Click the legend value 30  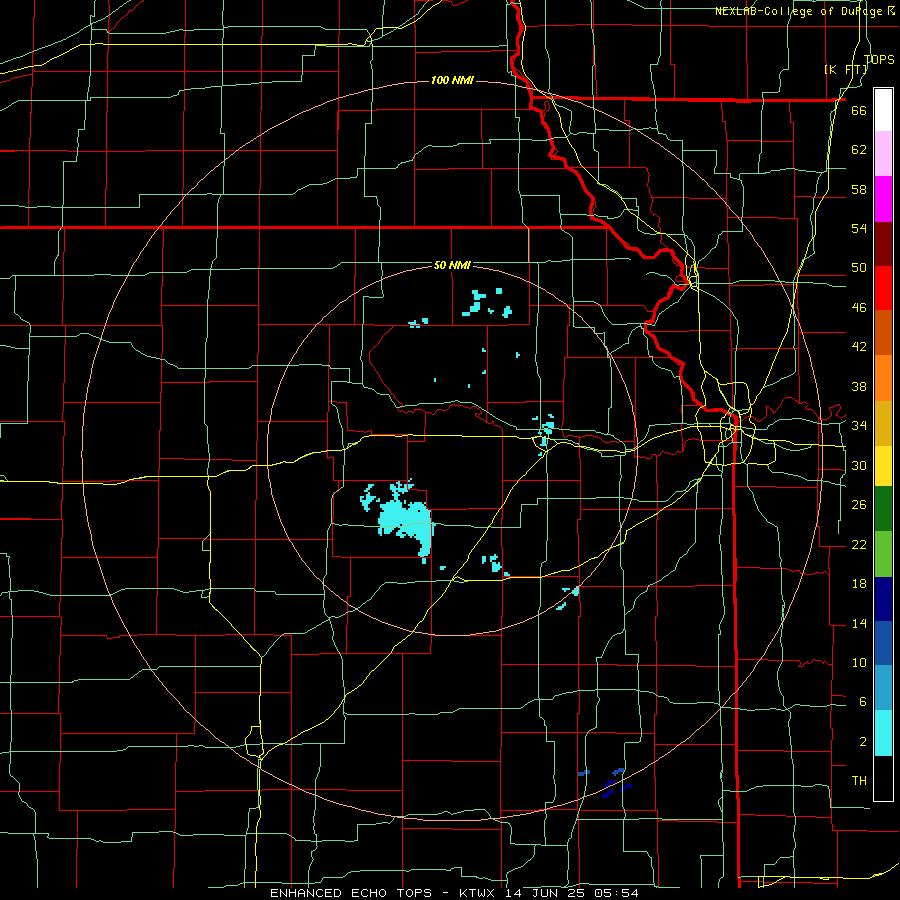859,465
